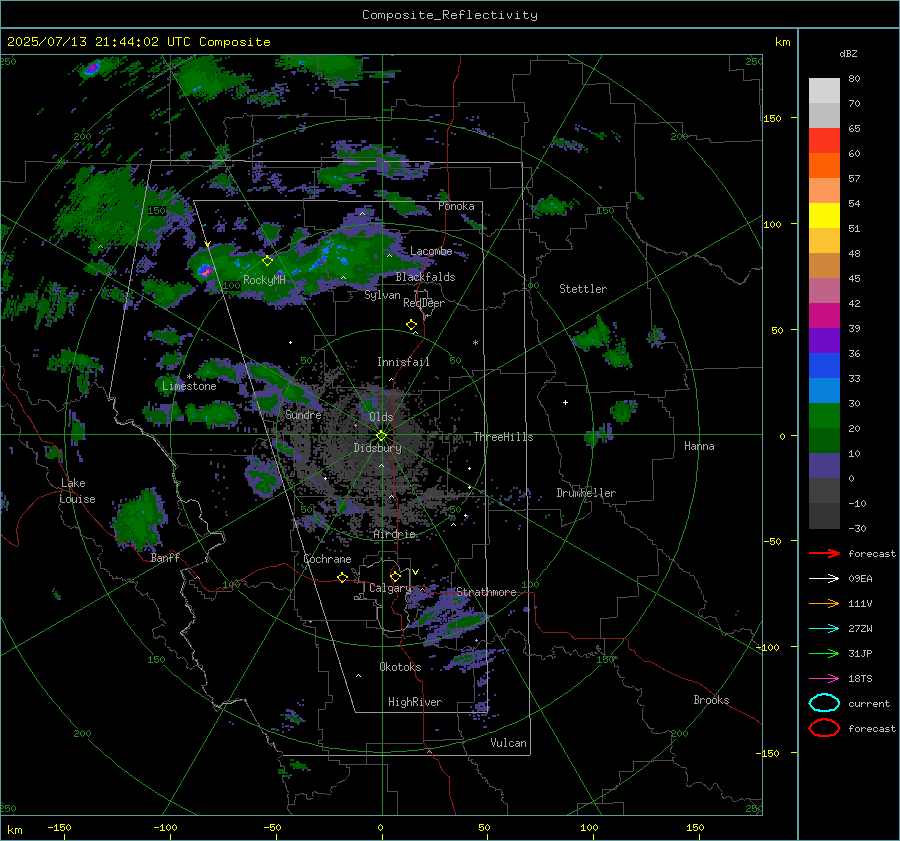900x841 pixels.
Task: Click the Sundre town label
Action: pyautogui.click(x=303, y=415)
